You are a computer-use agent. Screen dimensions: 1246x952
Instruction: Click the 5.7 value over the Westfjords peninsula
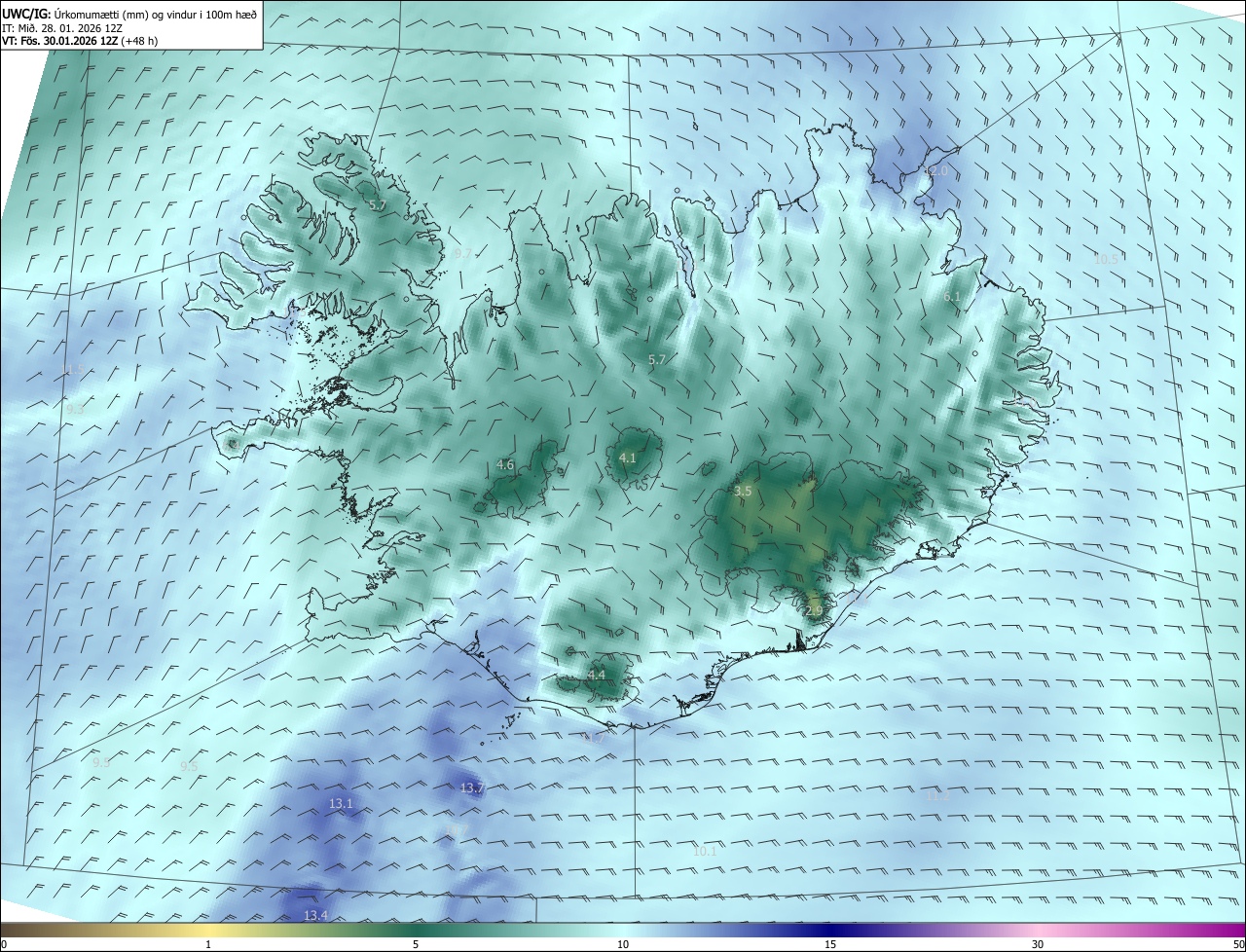point(379,205)
